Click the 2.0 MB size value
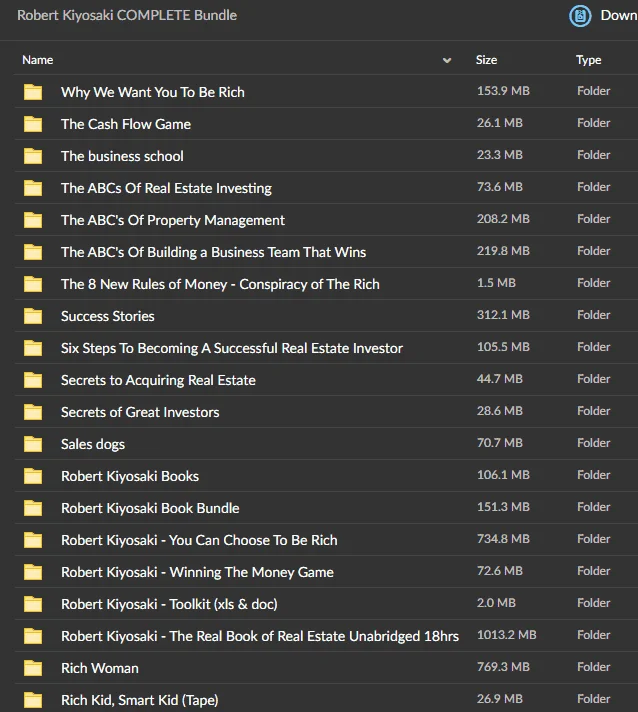 [x=496, y=603]
